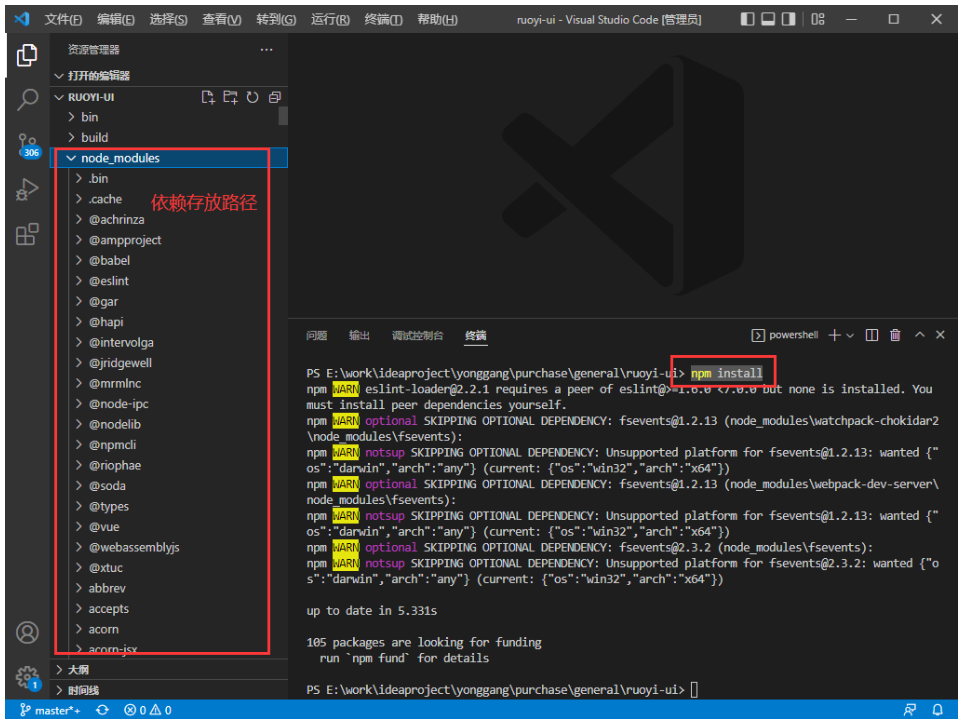Open customize layout icon
Image resolution: width=962 pixels, height=719 pixels.
[818, 19]
